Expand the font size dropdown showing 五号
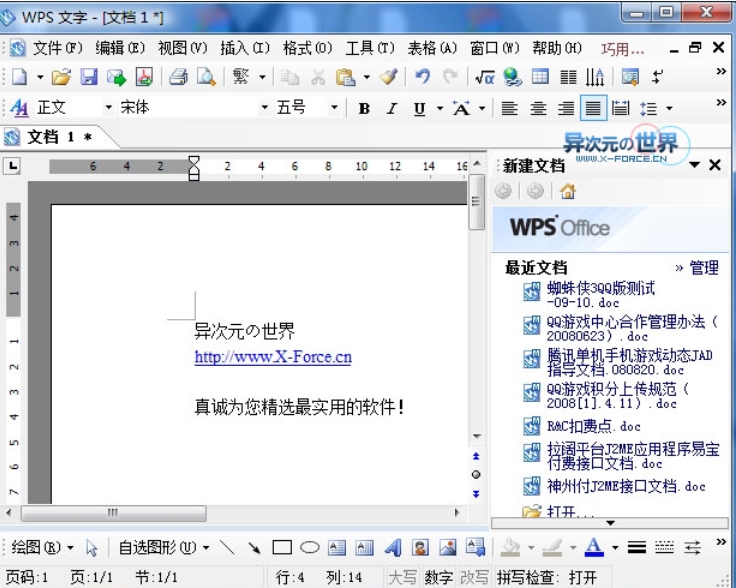 335,108
